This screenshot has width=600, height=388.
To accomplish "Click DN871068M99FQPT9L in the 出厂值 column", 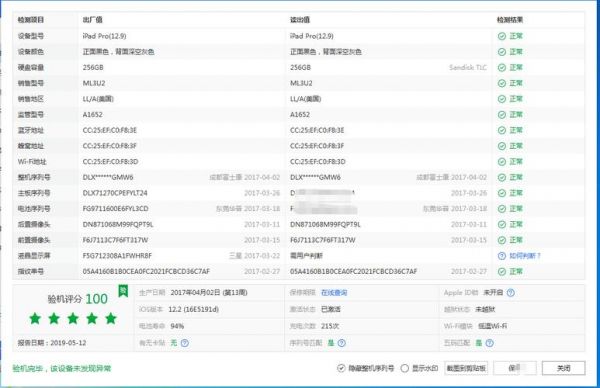I will tap(118, 224).
